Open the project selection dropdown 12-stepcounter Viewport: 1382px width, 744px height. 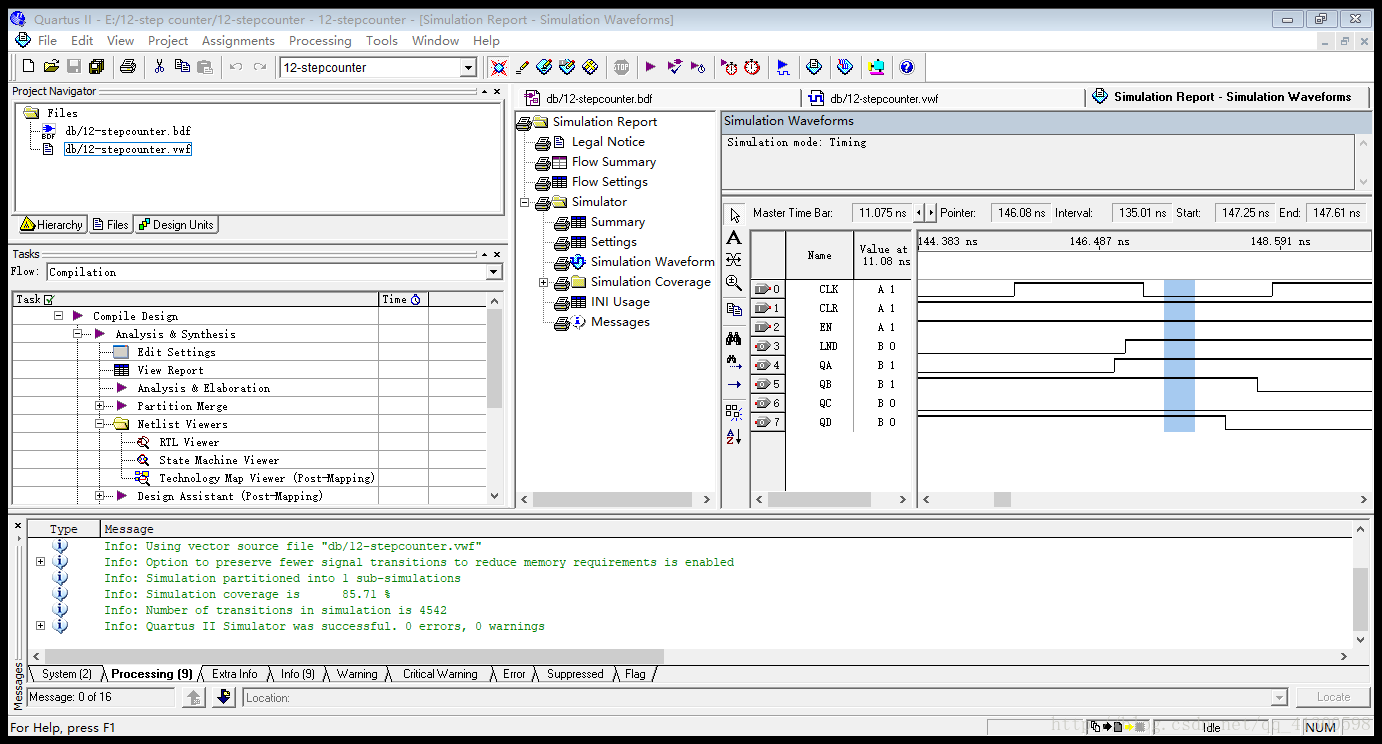tap(468, 68)
